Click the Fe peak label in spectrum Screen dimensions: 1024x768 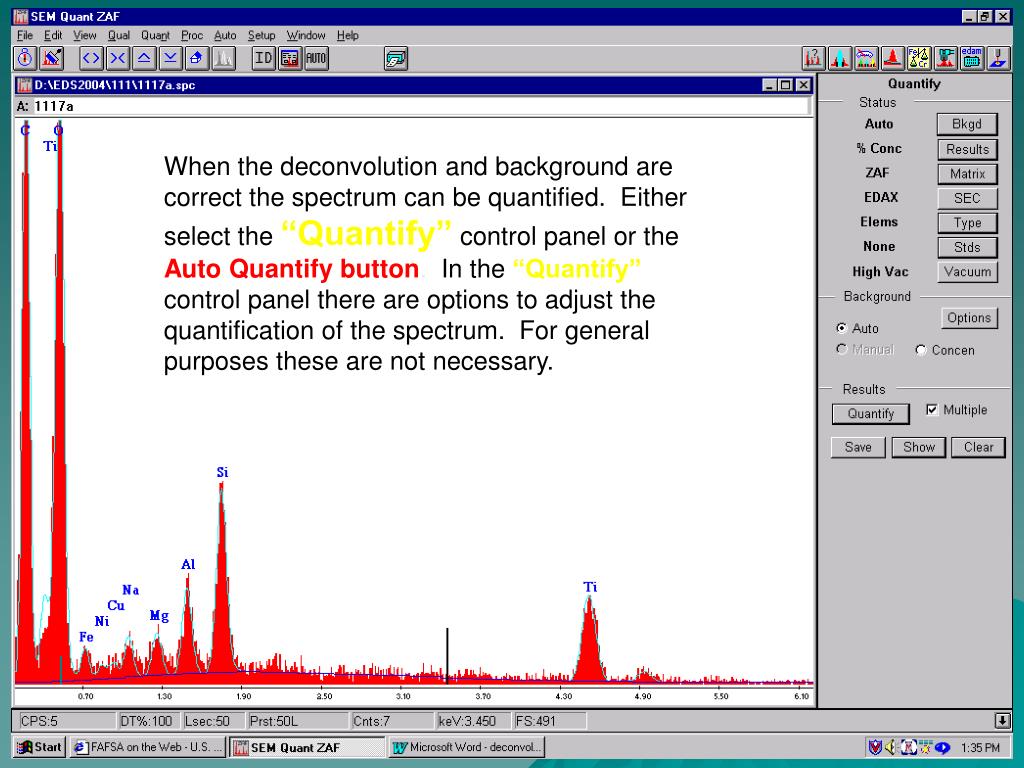point(86,637)
